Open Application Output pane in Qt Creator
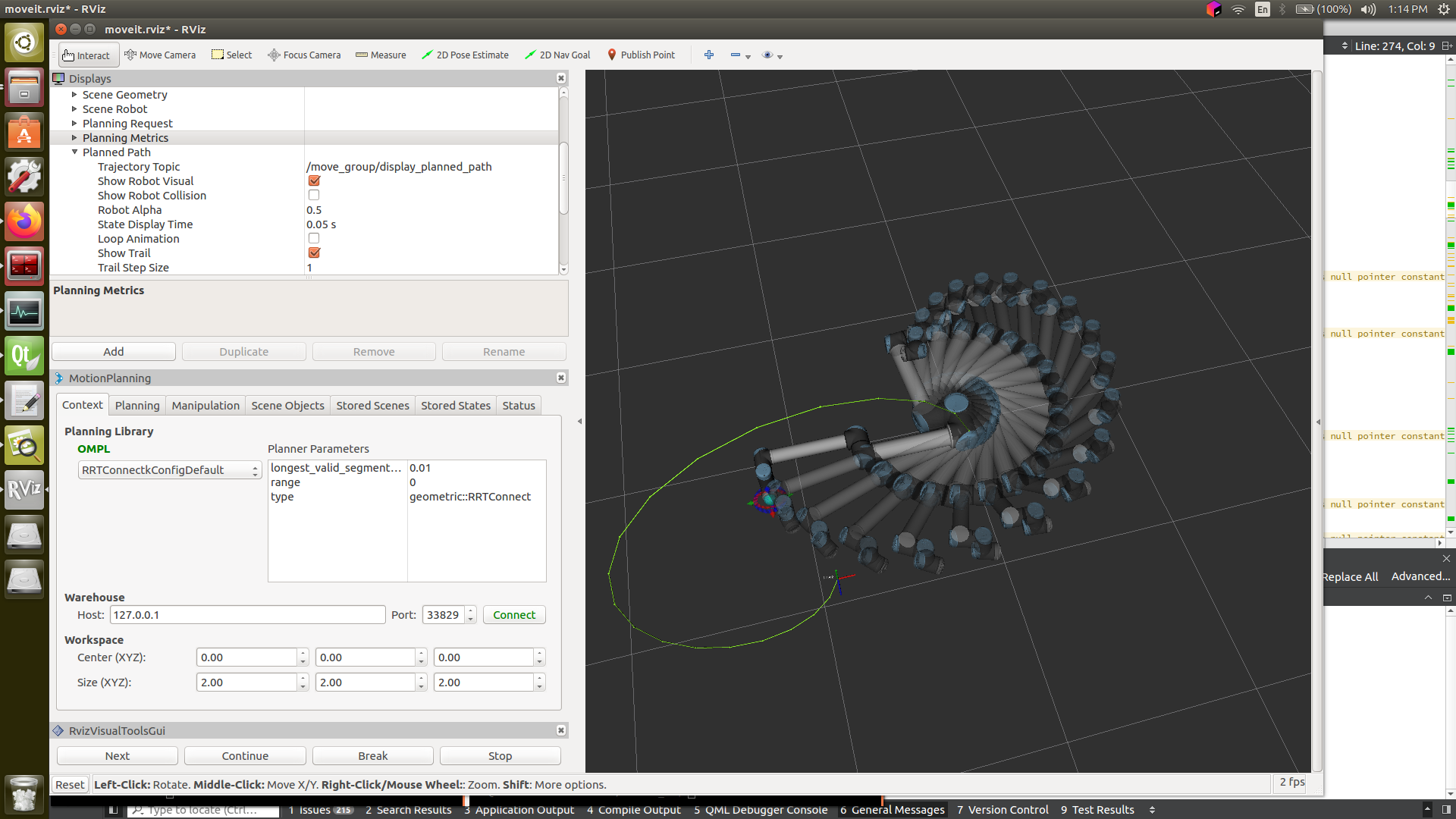The width and height of the screenshot is (1456, 819). click(519, 810)
